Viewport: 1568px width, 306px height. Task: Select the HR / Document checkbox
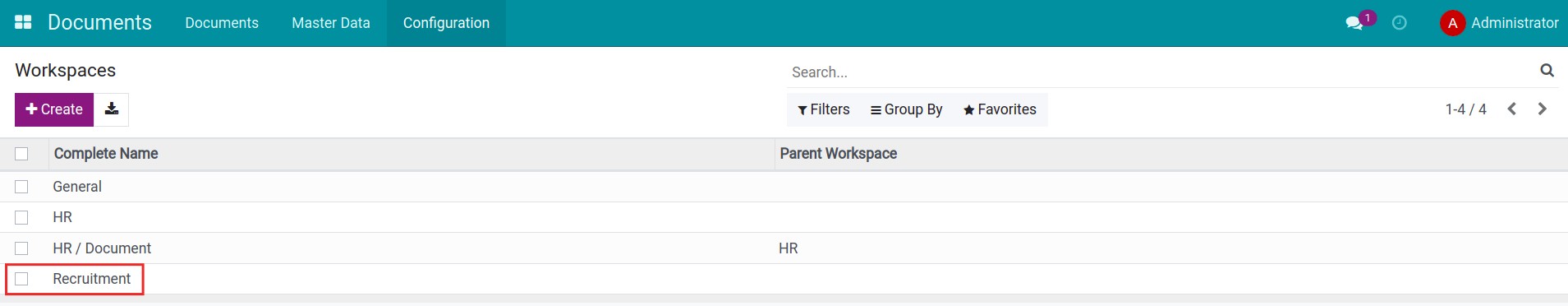(x=21, y=248)
